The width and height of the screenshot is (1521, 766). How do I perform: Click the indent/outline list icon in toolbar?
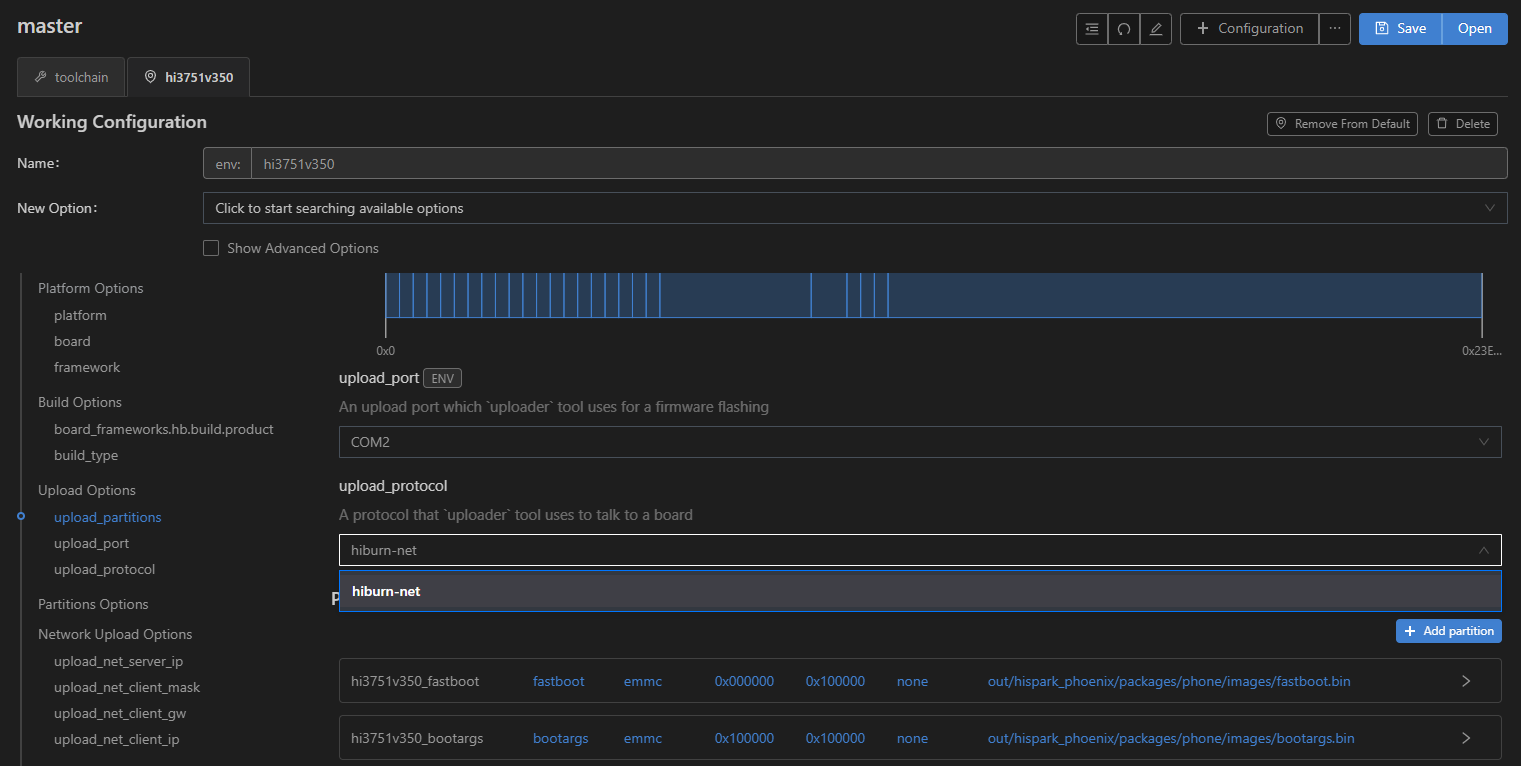pos(1091,29)
